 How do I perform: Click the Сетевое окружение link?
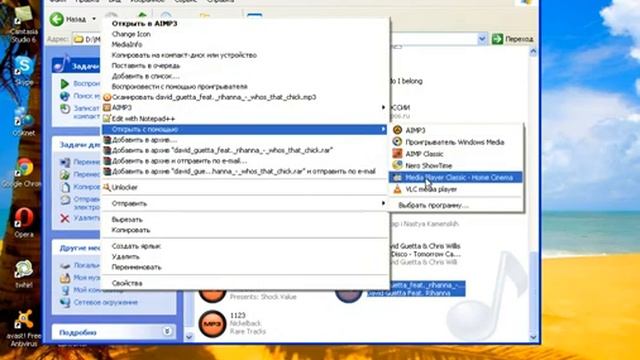coord(106,302)
